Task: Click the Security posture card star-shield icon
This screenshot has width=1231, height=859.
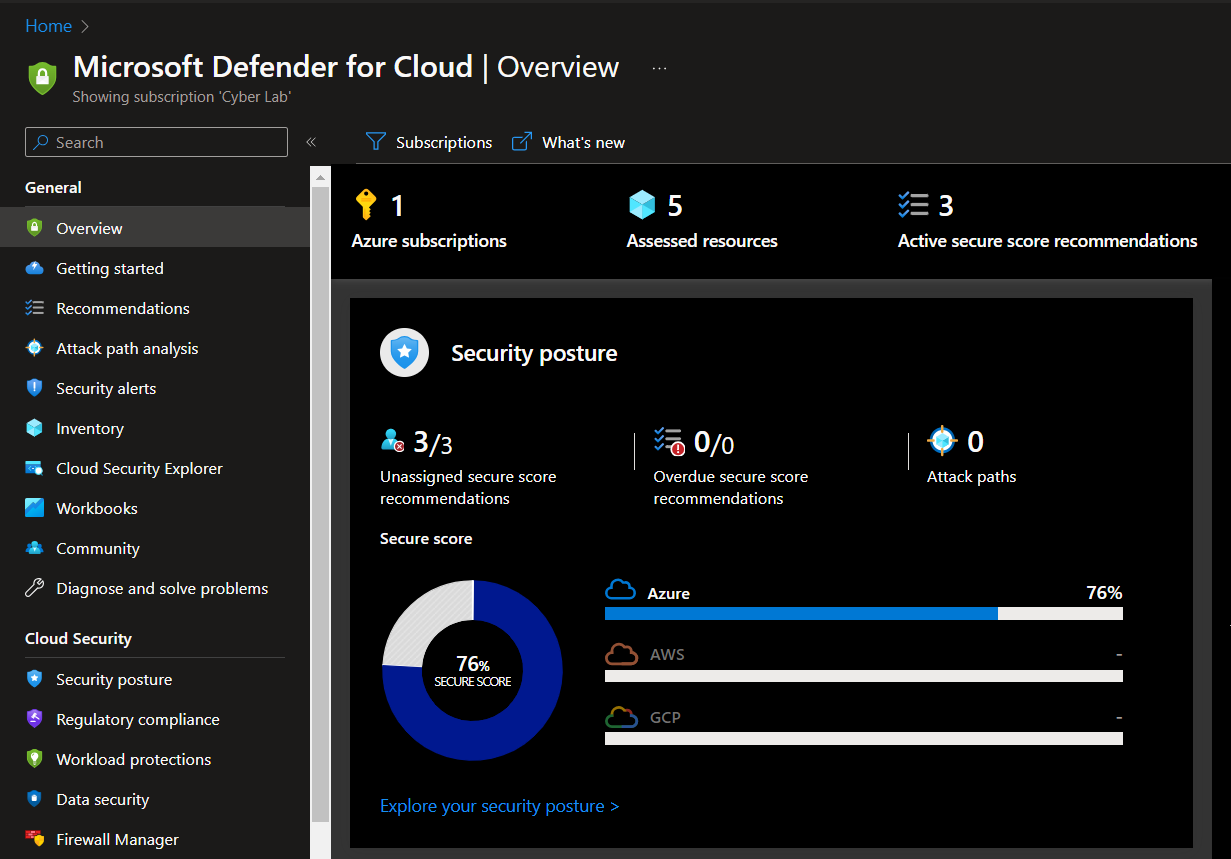Action: pyautogui.click(x=405, y=353)
